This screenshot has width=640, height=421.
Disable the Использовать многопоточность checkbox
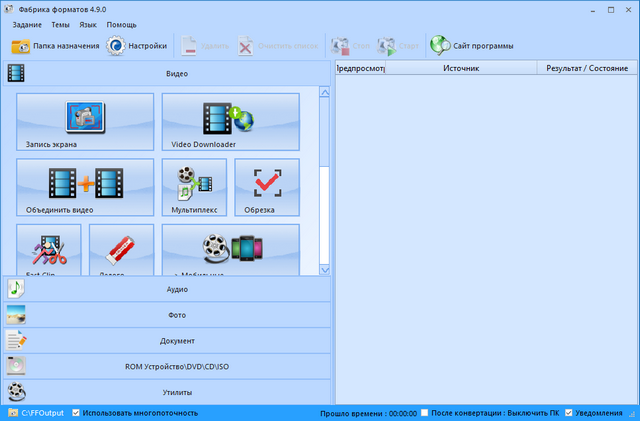pyautogui.click(x=77, y=412)
